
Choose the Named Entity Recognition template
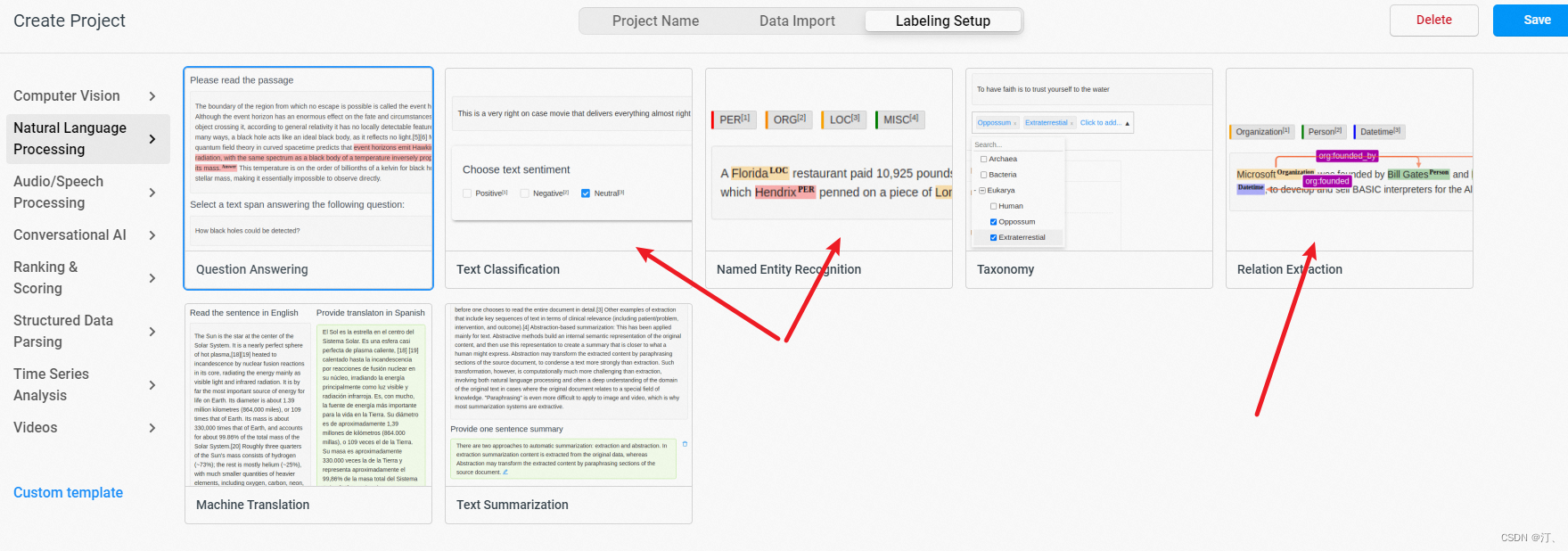(829, 178)
